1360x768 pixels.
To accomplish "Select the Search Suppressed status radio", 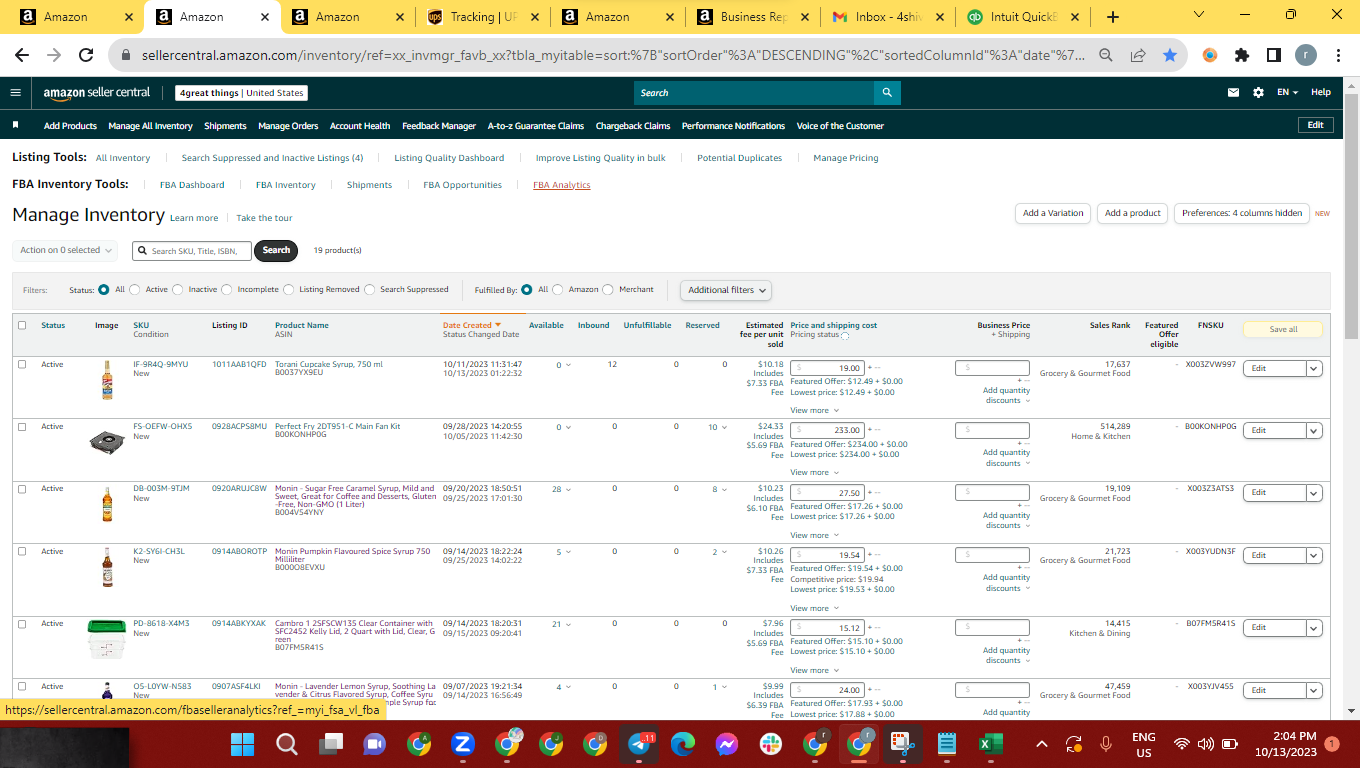I will point(370,290).
